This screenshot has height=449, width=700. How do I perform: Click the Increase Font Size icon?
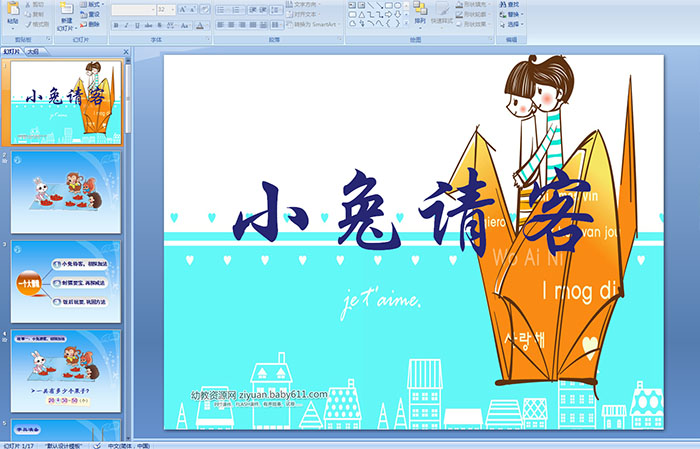coord(184,9)
